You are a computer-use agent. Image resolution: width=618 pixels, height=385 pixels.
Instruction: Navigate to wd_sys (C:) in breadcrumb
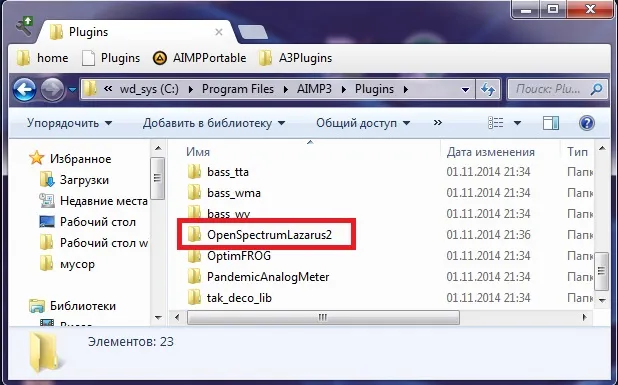(x=149, y=89)
